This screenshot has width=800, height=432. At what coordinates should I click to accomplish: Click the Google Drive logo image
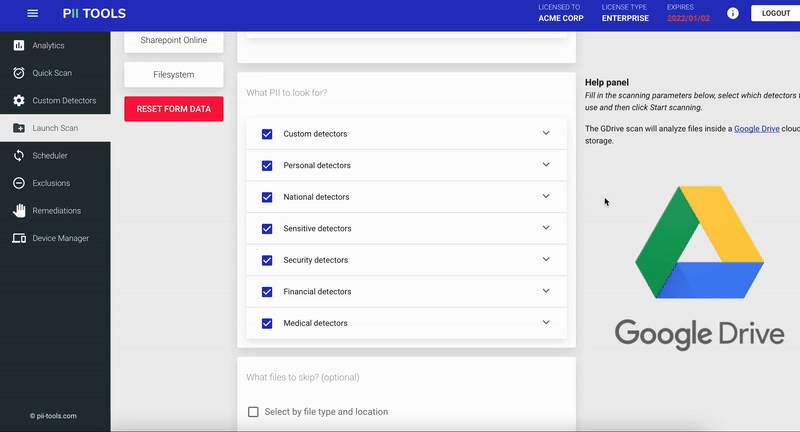coord(699,268)
